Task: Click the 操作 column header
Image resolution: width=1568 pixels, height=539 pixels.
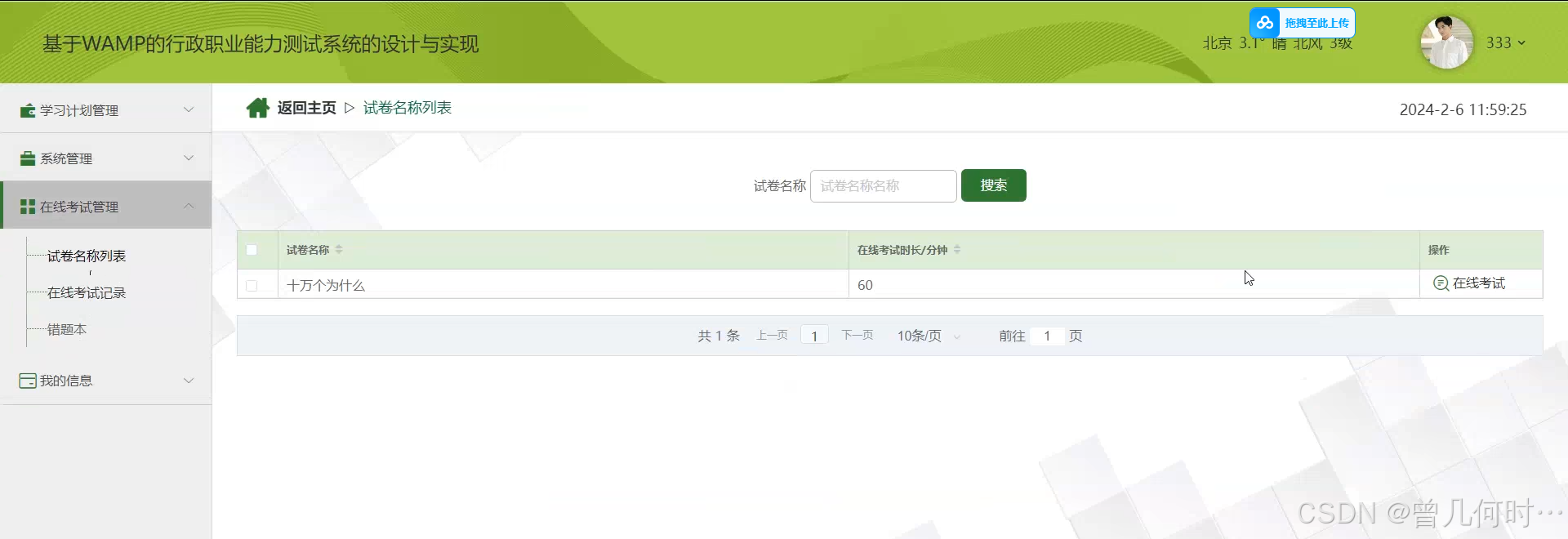Action: (1481, 250)
